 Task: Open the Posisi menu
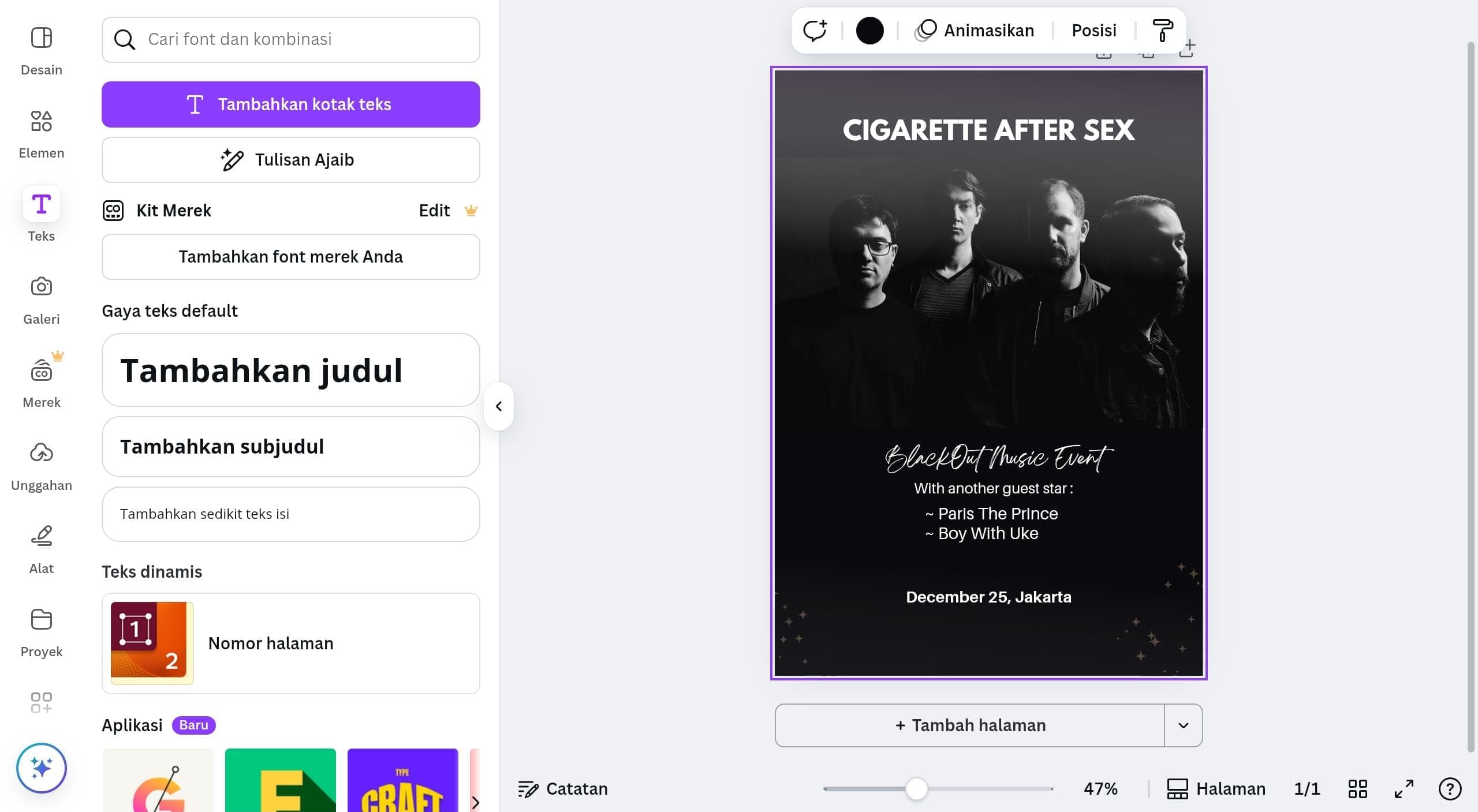1093,31
